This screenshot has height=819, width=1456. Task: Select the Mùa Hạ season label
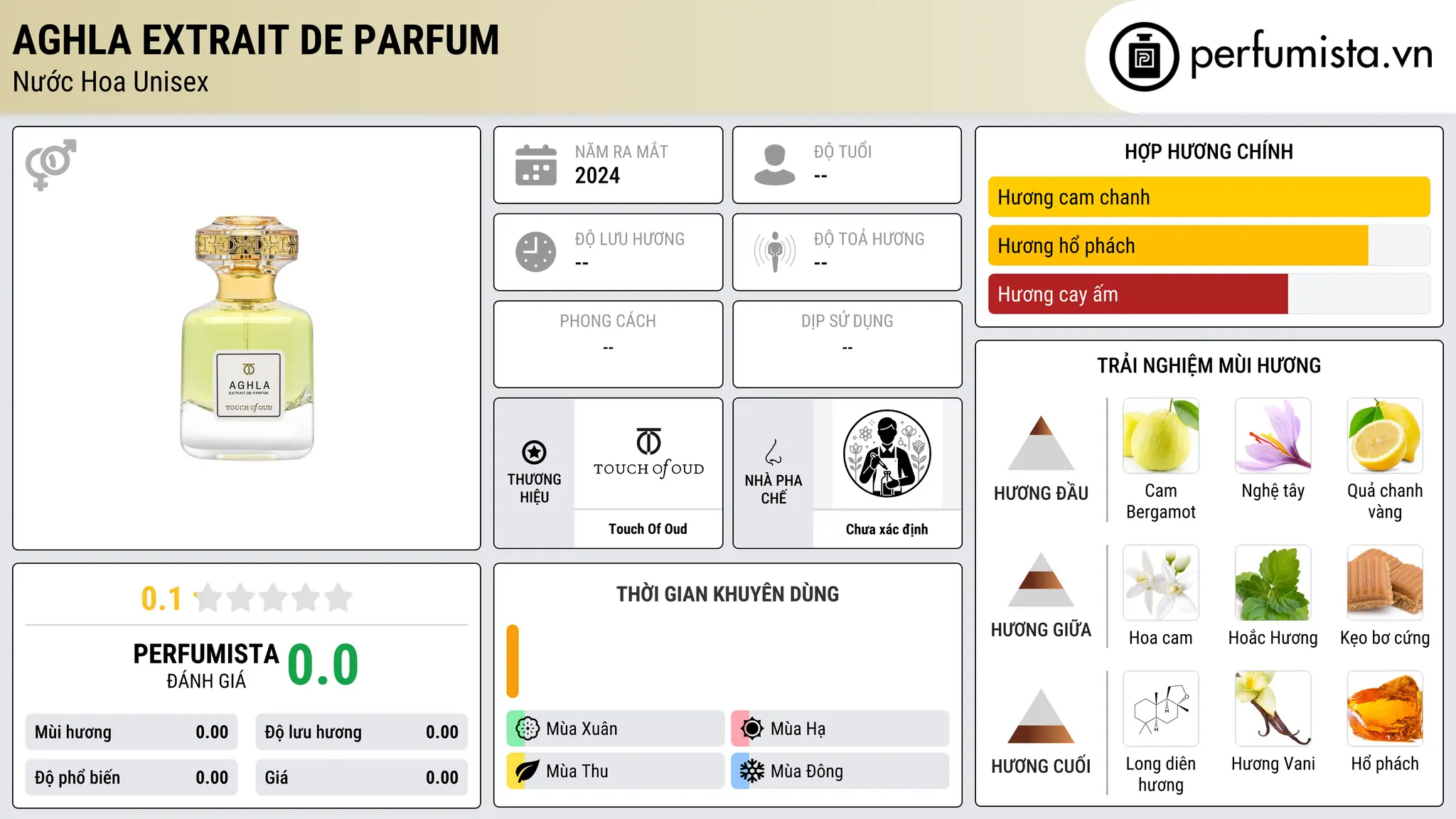pos(798,729)
